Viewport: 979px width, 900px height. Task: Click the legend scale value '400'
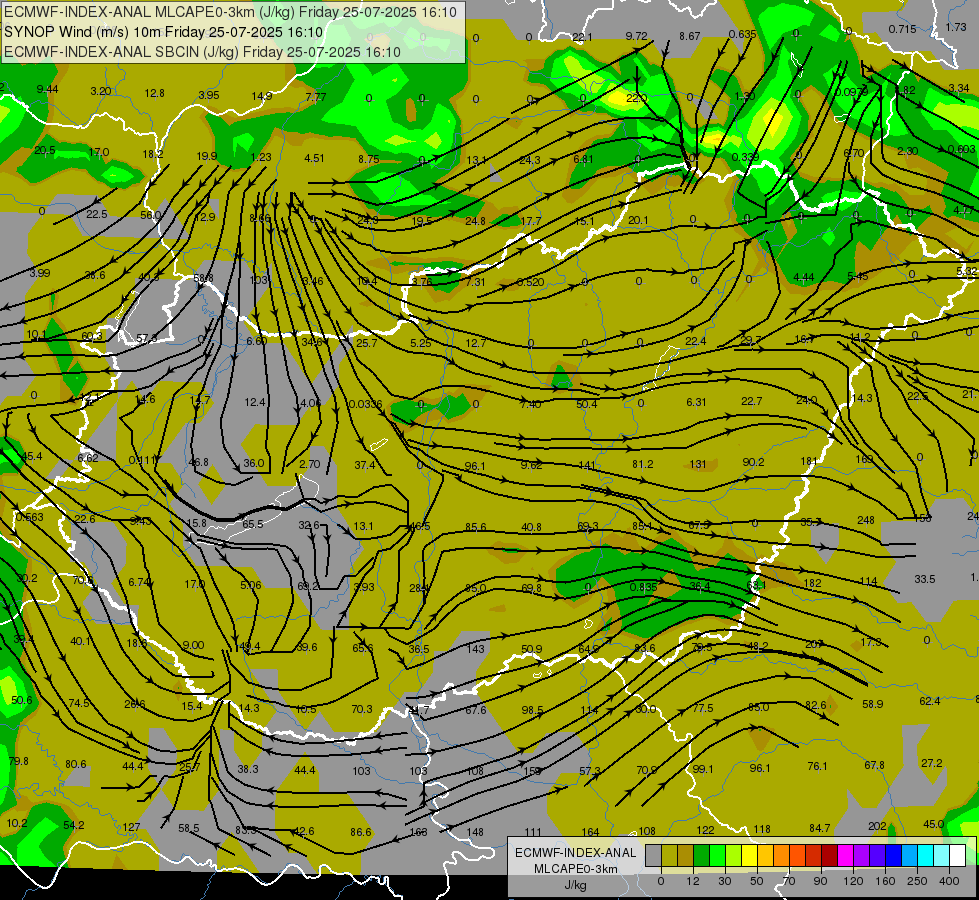[949, 881]
